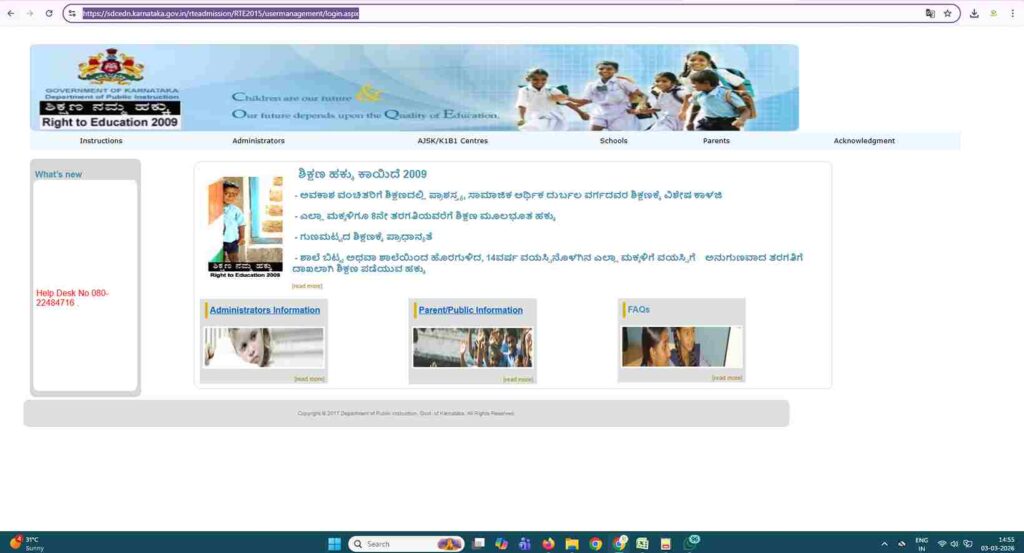Viewport: 1024px width, 553px height.
Task: Click the browser forward arrow
Action: [x=29, y=13]
